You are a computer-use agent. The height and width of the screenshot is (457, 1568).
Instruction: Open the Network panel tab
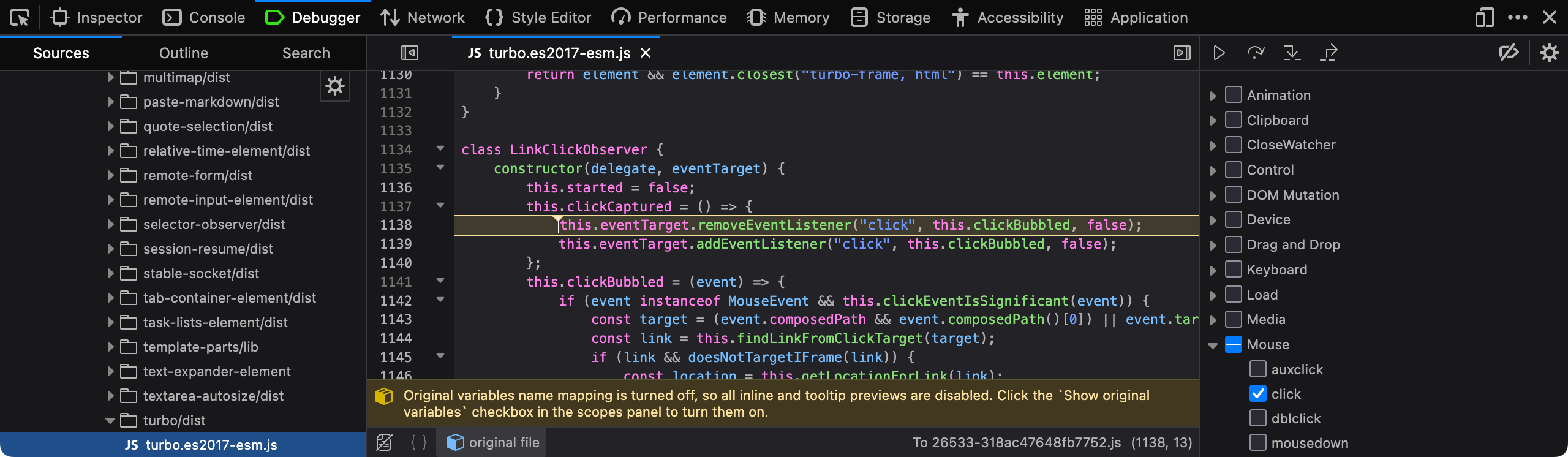coord(422,18)
